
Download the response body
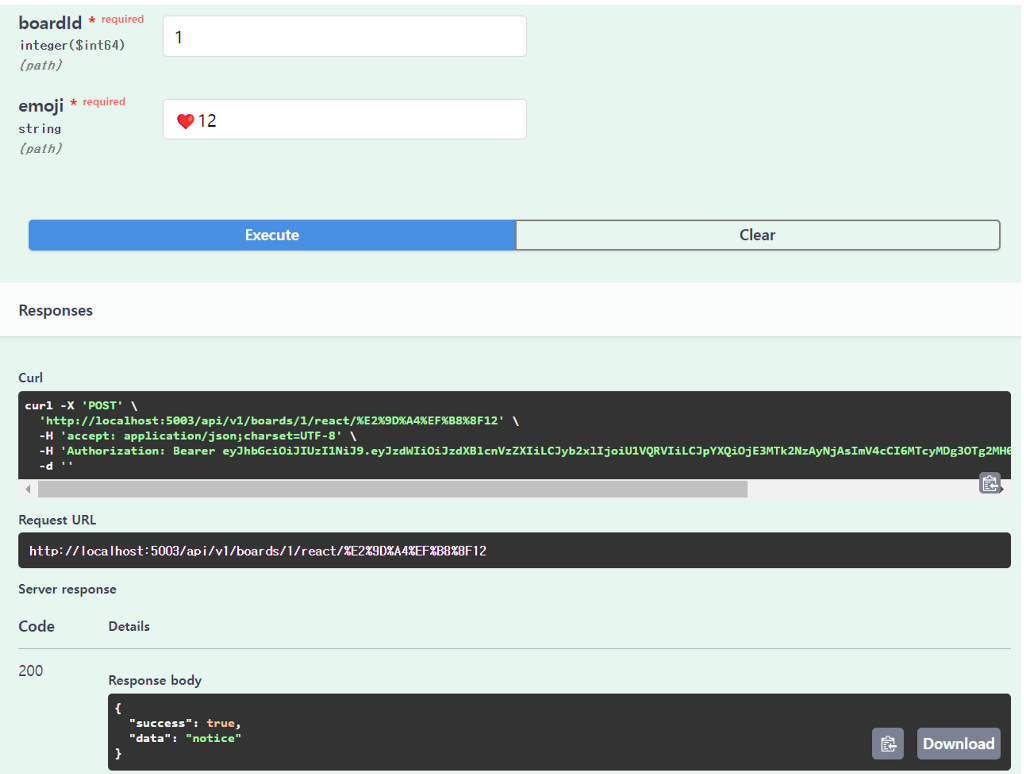coord(958,744)
